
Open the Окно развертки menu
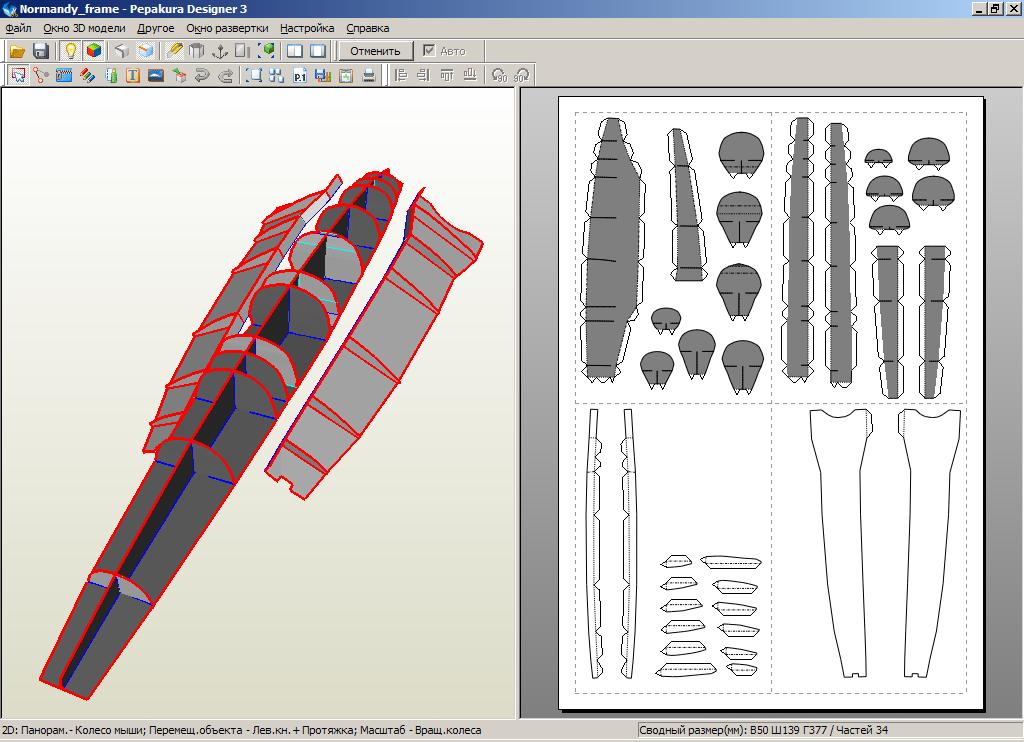(227, 28)
